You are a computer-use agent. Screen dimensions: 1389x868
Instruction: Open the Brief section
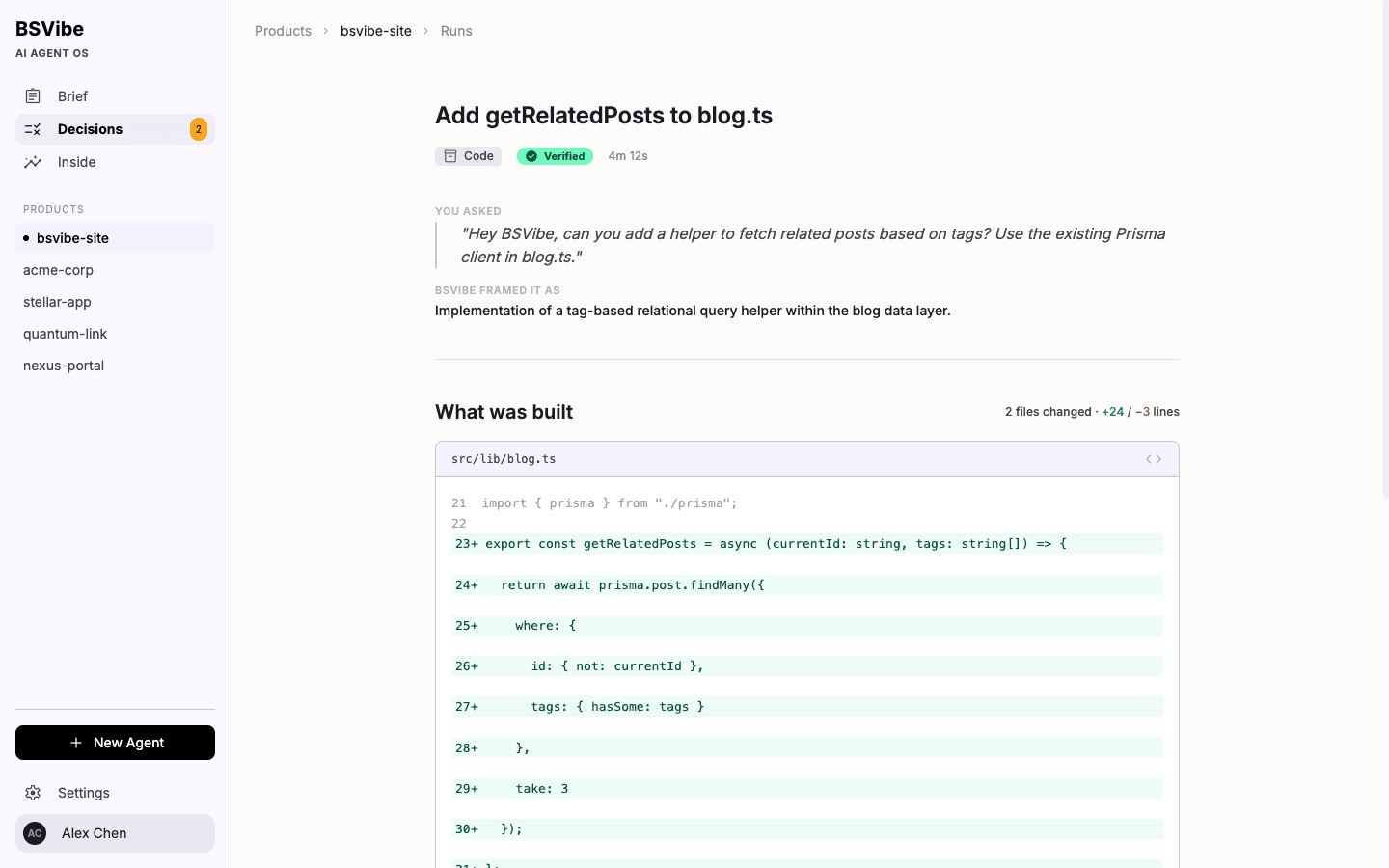click(115, 96)
